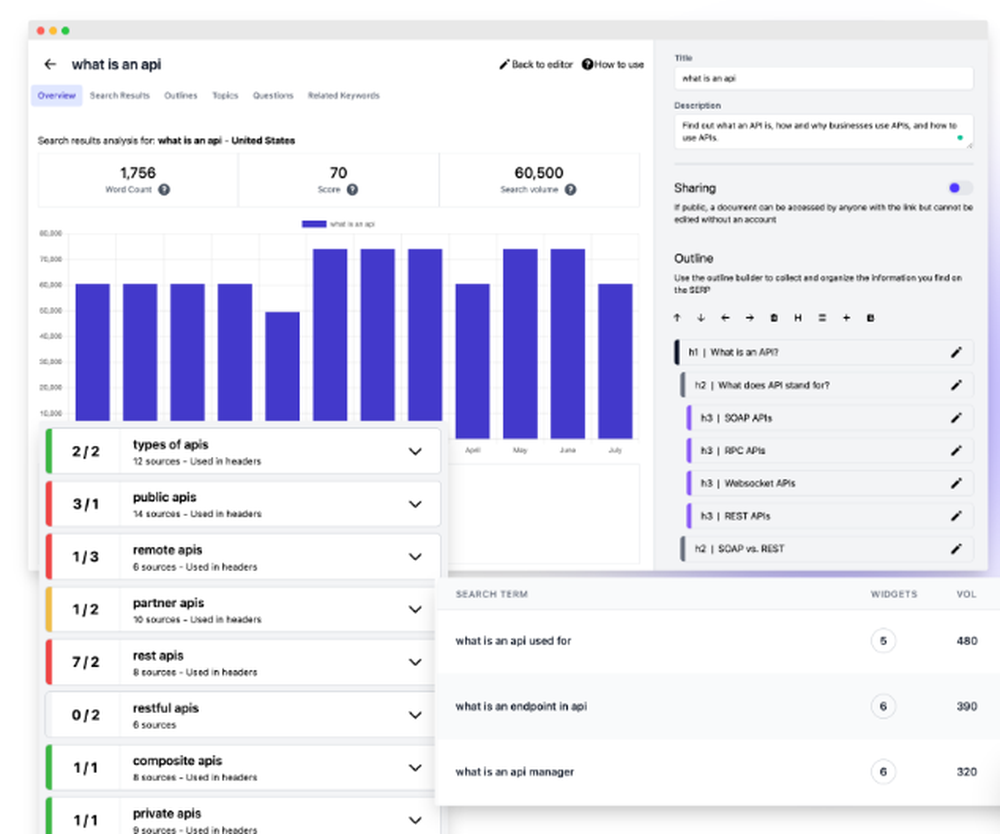Click the delete trash icon in Outline toolbar
This screenshot has height=834, width=1000.
(774, 318)
